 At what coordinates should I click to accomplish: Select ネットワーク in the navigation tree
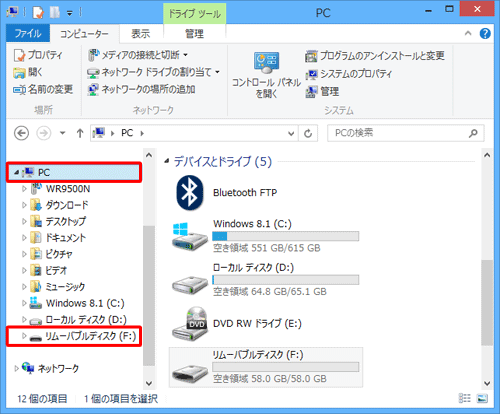click(x=51, y=368)
